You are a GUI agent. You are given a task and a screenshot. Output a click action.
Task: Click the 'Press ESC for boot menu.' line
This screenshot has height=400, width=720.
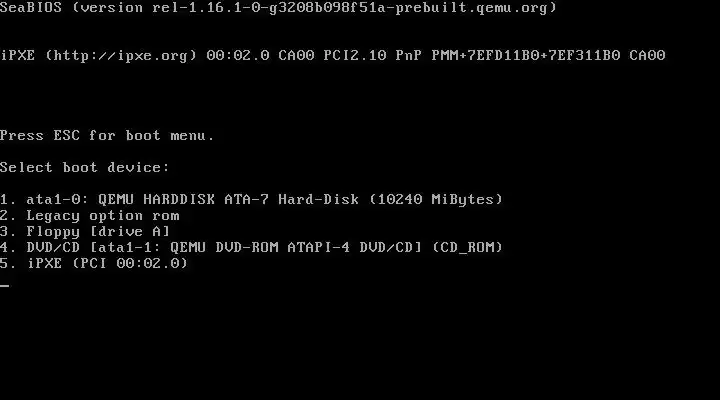tap(107, 135)
